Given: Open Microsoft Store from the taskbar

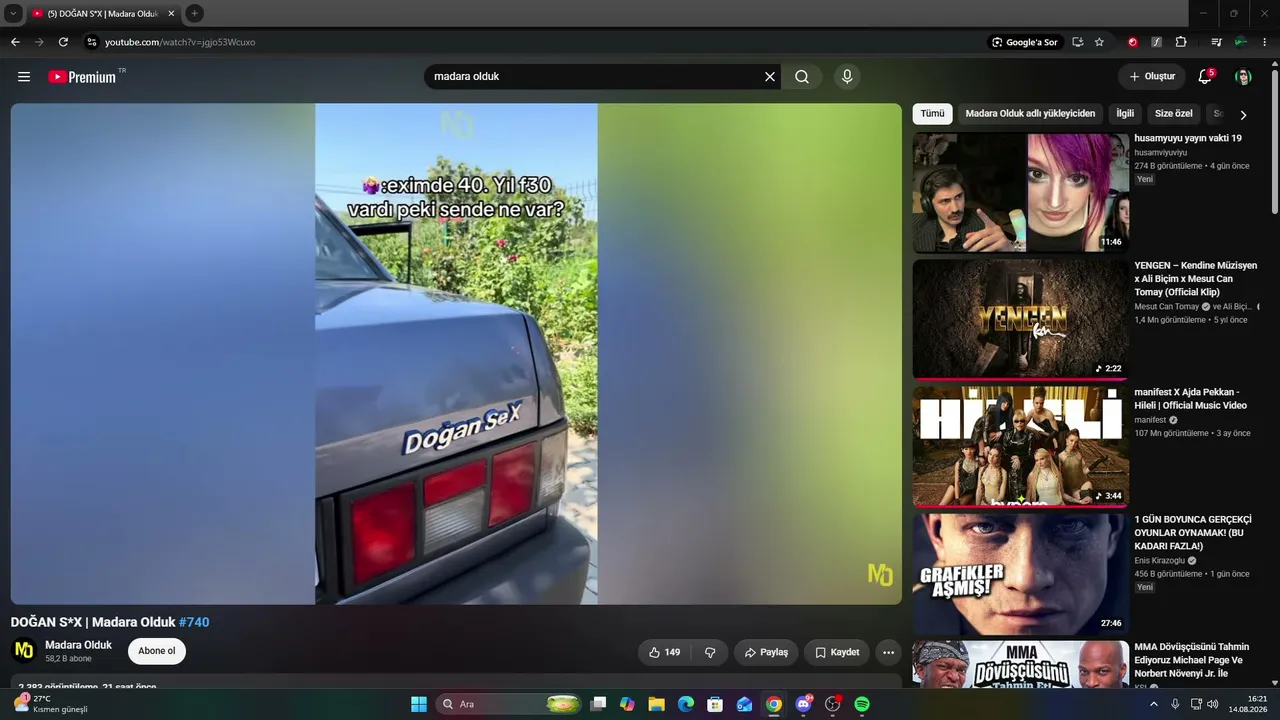Looking at the screenshot, I should pos(715,704).
